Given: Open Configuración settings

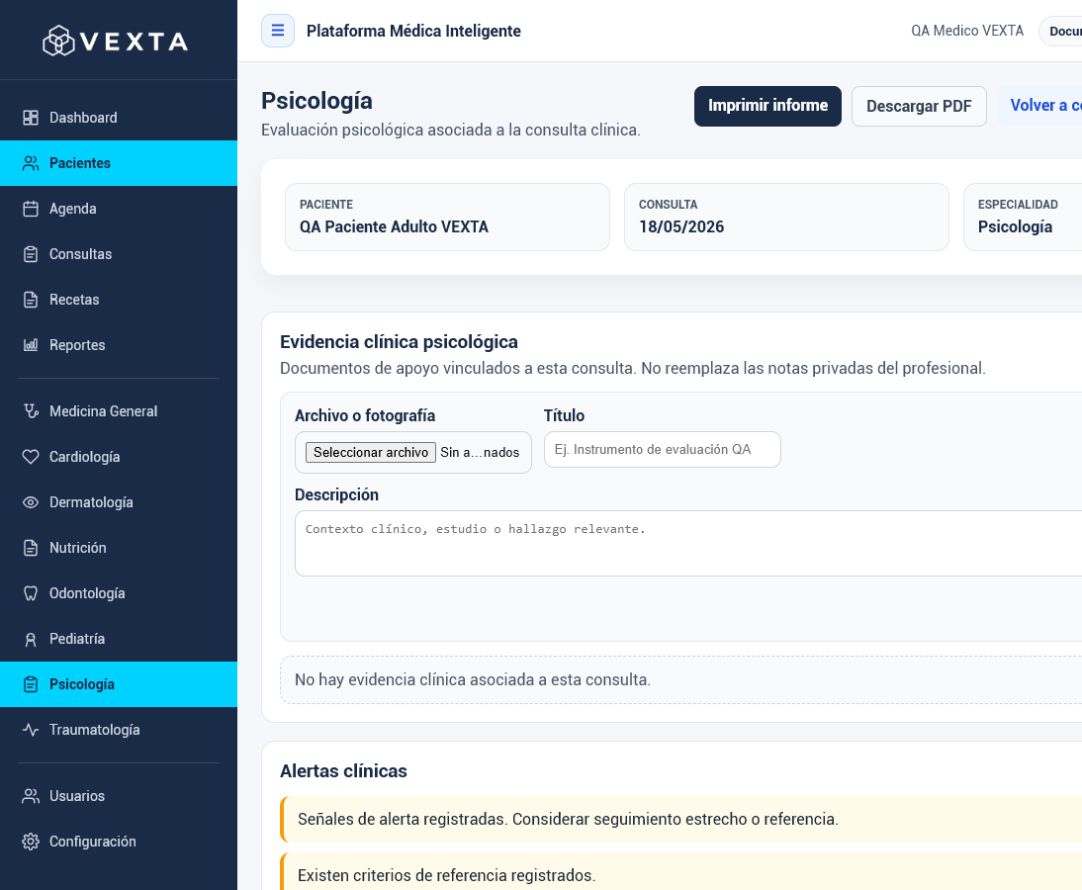Looking at the screenshot, I should [x=119, y=842].
